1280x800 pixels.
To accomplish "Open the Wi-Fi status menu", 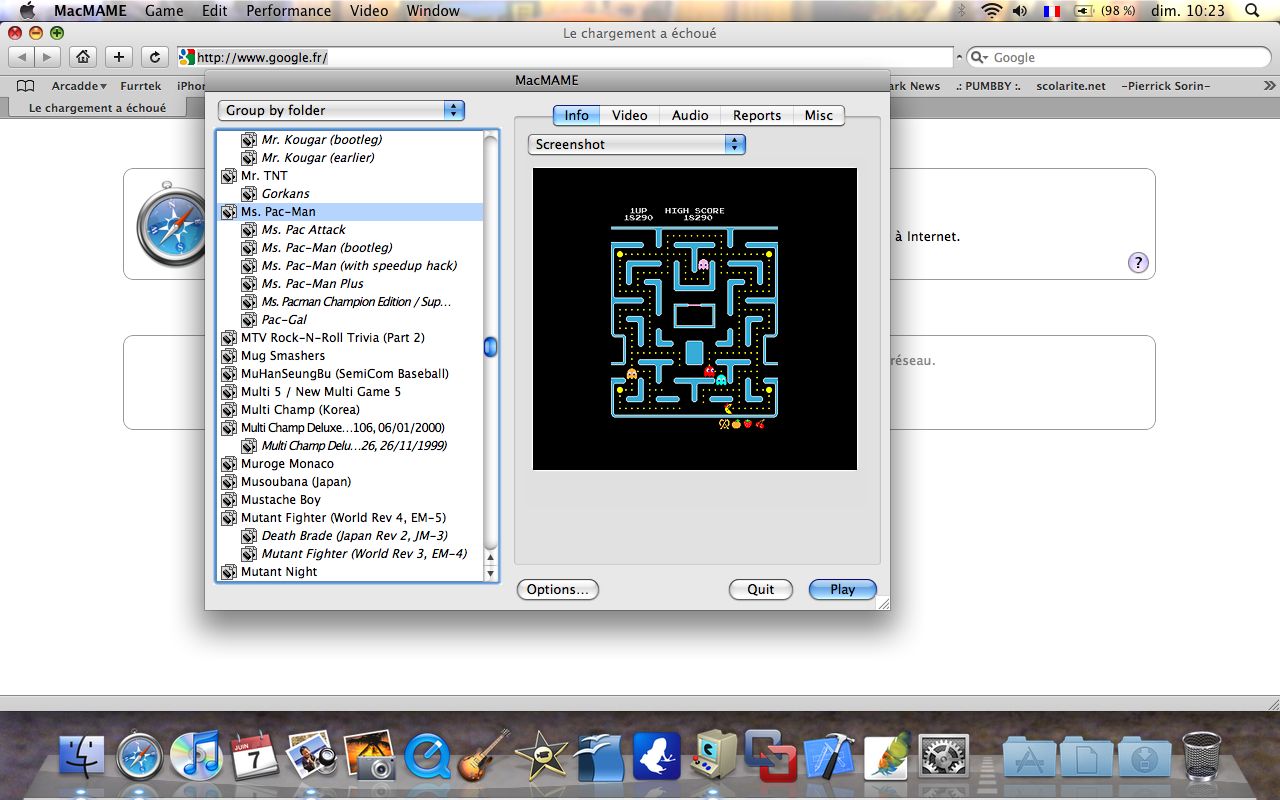I will pos(991,11).
